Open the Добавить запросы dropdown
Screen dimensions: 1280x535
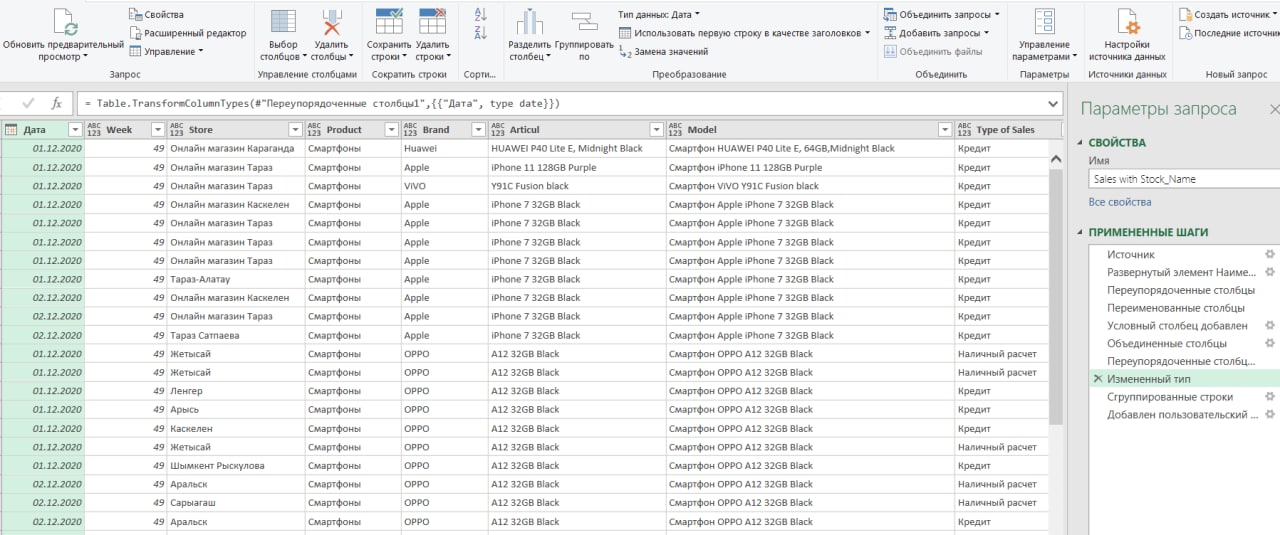[936, 33]
